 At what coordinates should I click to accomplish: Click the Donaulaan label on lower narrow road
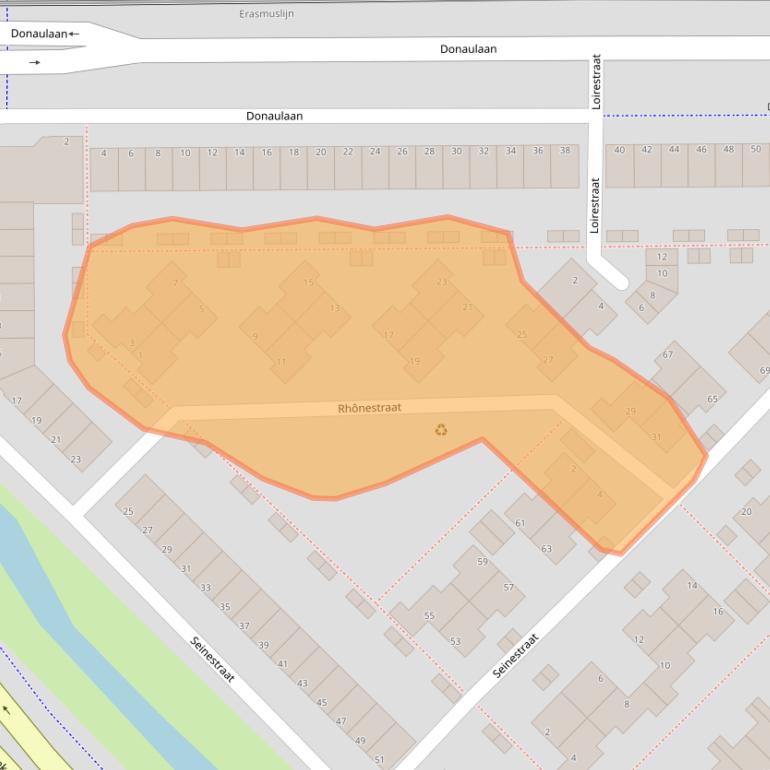tap(274, 116)
